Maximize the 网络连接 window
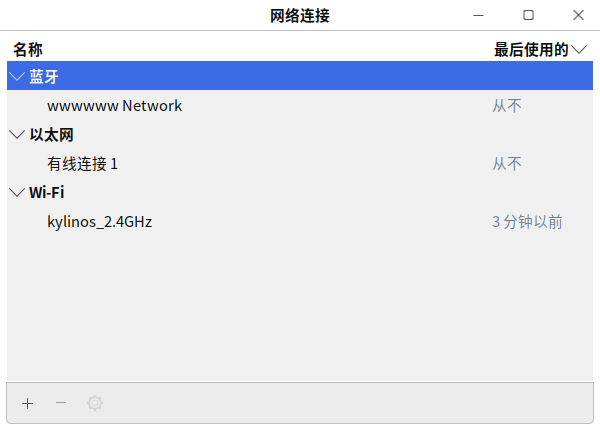 (528, 15)
